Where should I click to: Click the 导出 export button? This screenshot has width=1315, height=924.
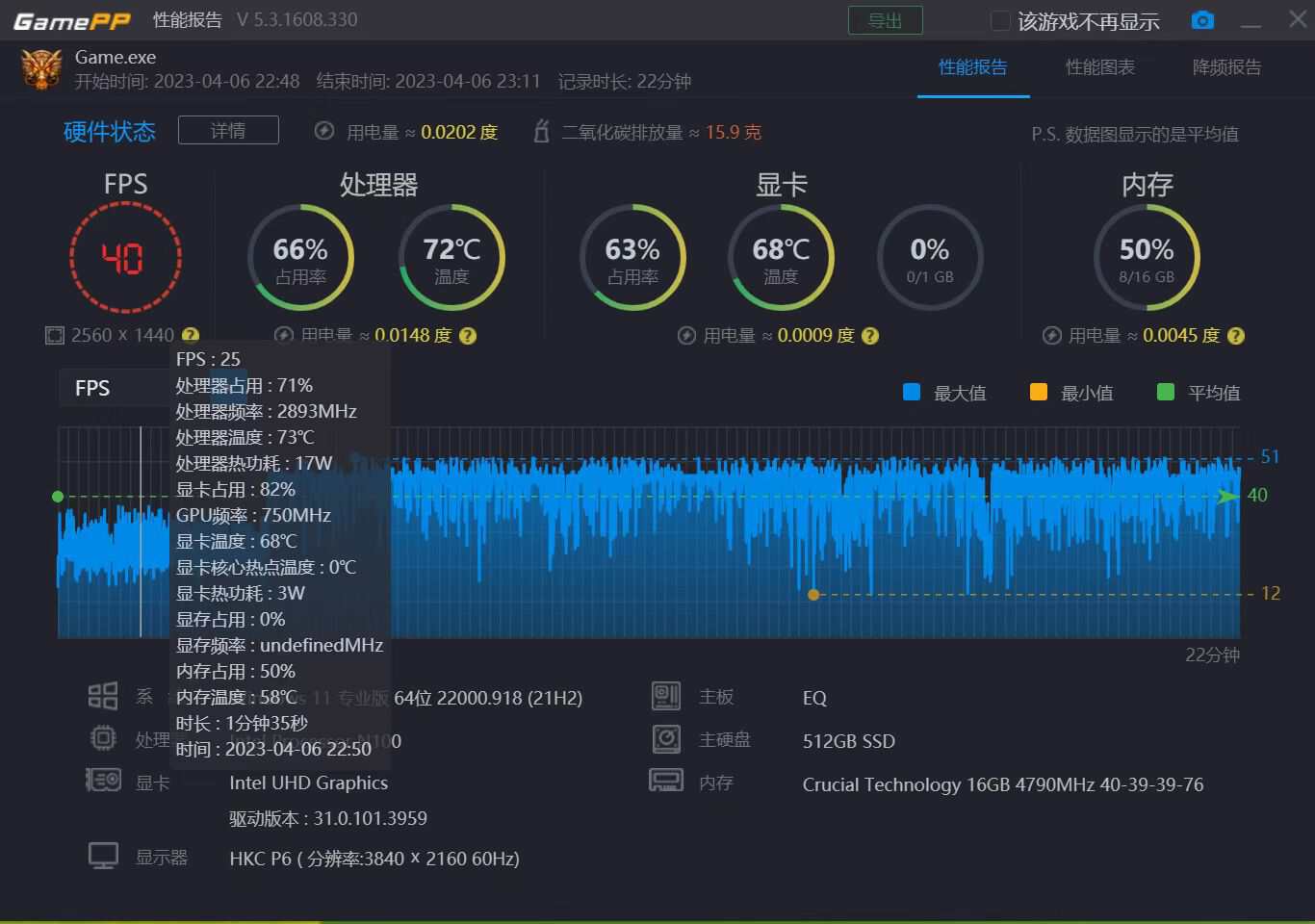tap(886, 20)
